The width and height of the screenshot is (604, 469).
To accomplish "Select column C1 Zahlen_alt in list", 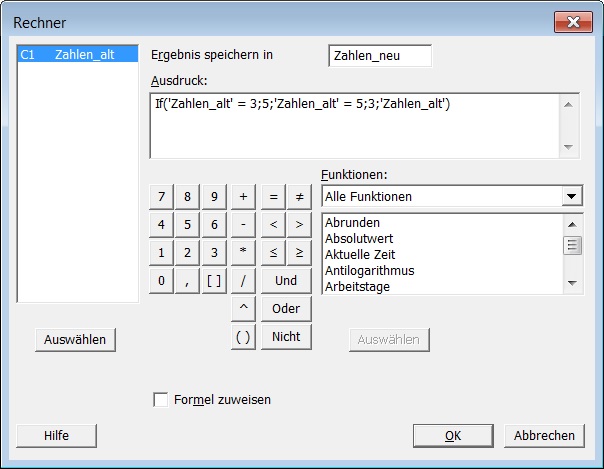I will (78, 55).
